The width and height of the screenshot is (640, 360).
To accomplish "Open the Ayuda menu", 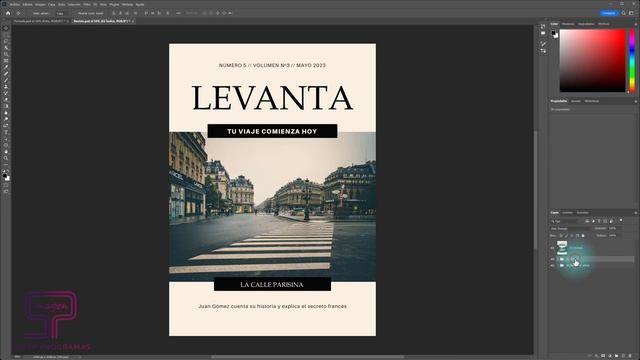I will tap(140, 4).
